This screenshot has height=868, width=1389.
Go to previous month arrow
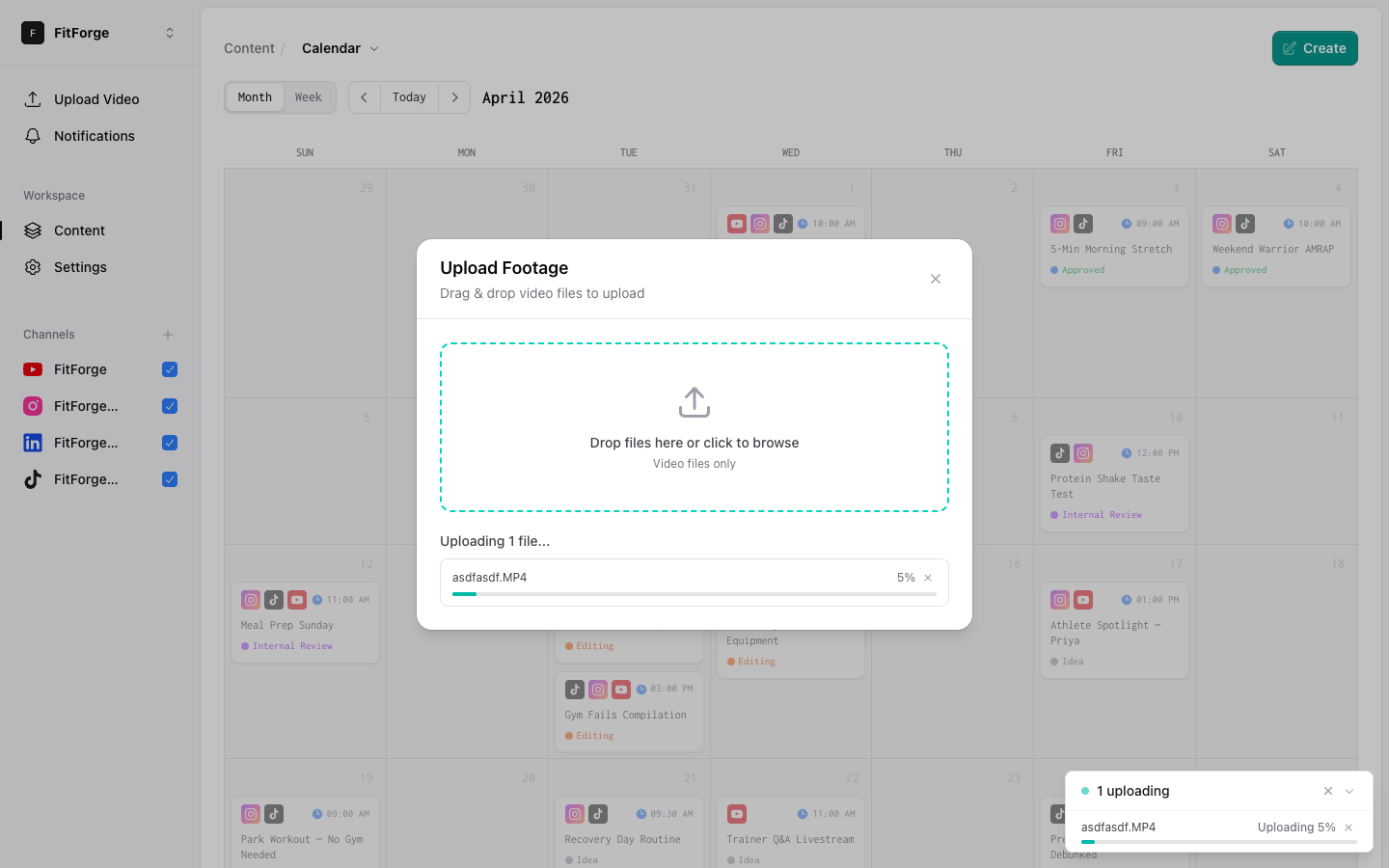(364, 97)
